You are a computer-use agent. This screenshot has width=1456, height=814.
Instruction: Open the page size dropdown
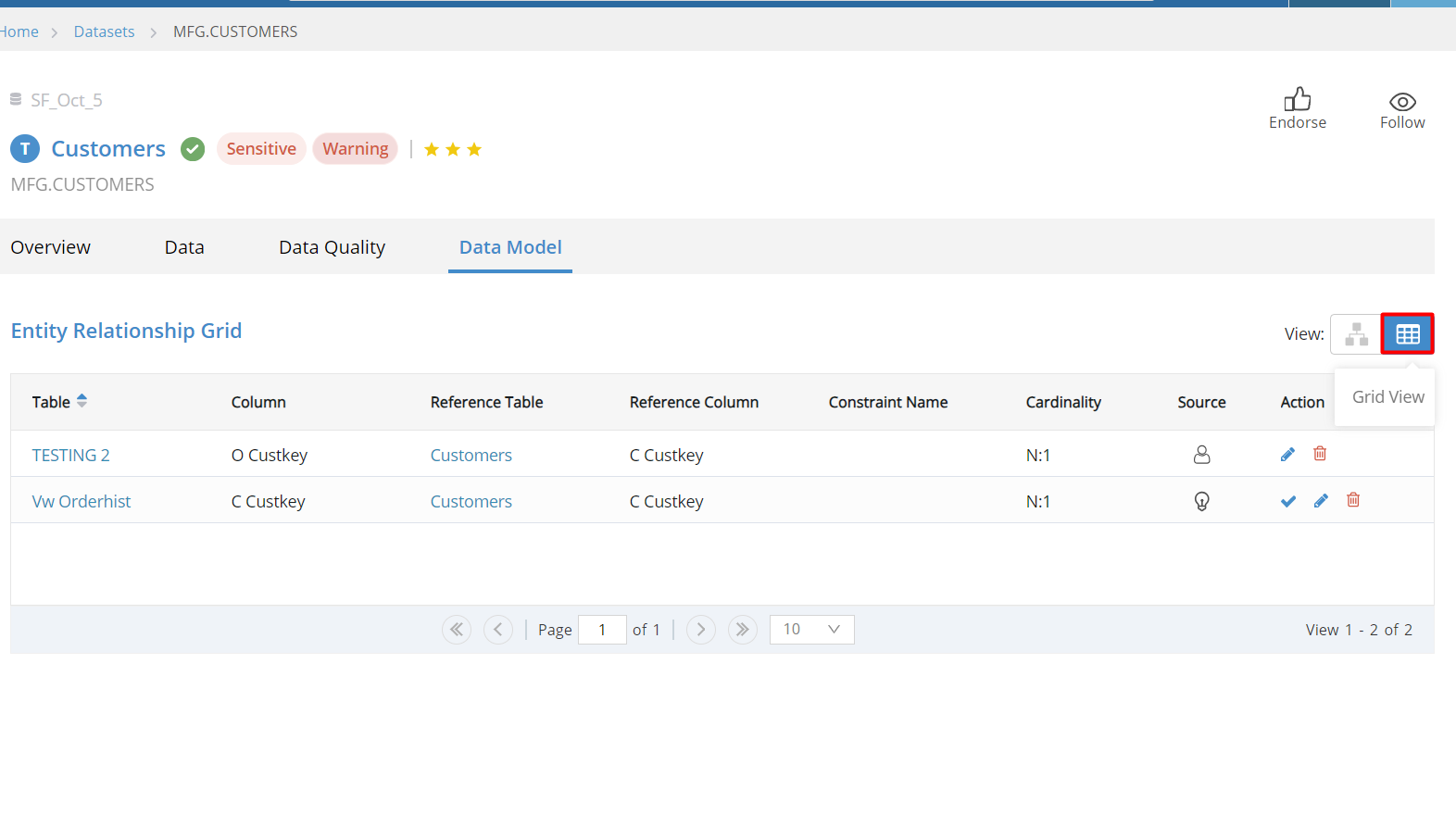point(811,630)
